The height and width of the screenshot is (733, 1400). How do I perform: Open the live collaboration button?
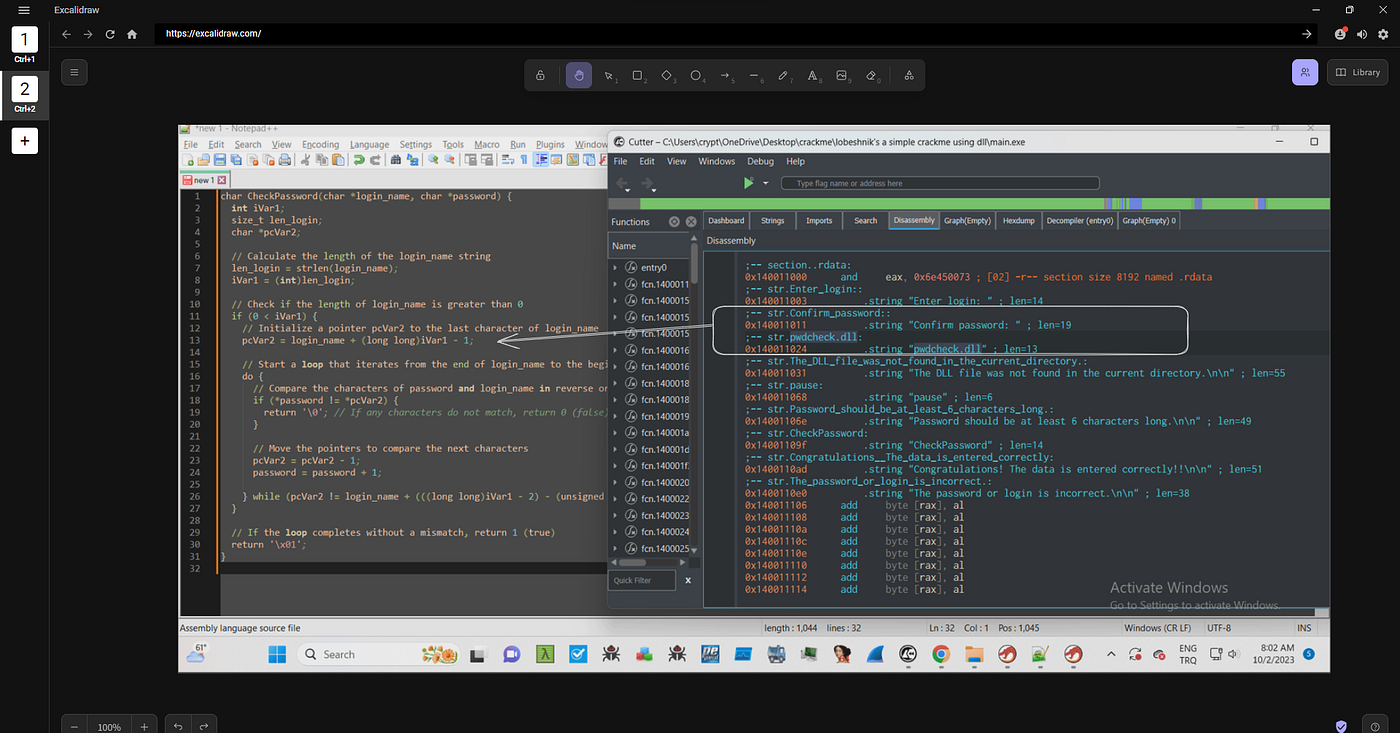[1305, 72]
